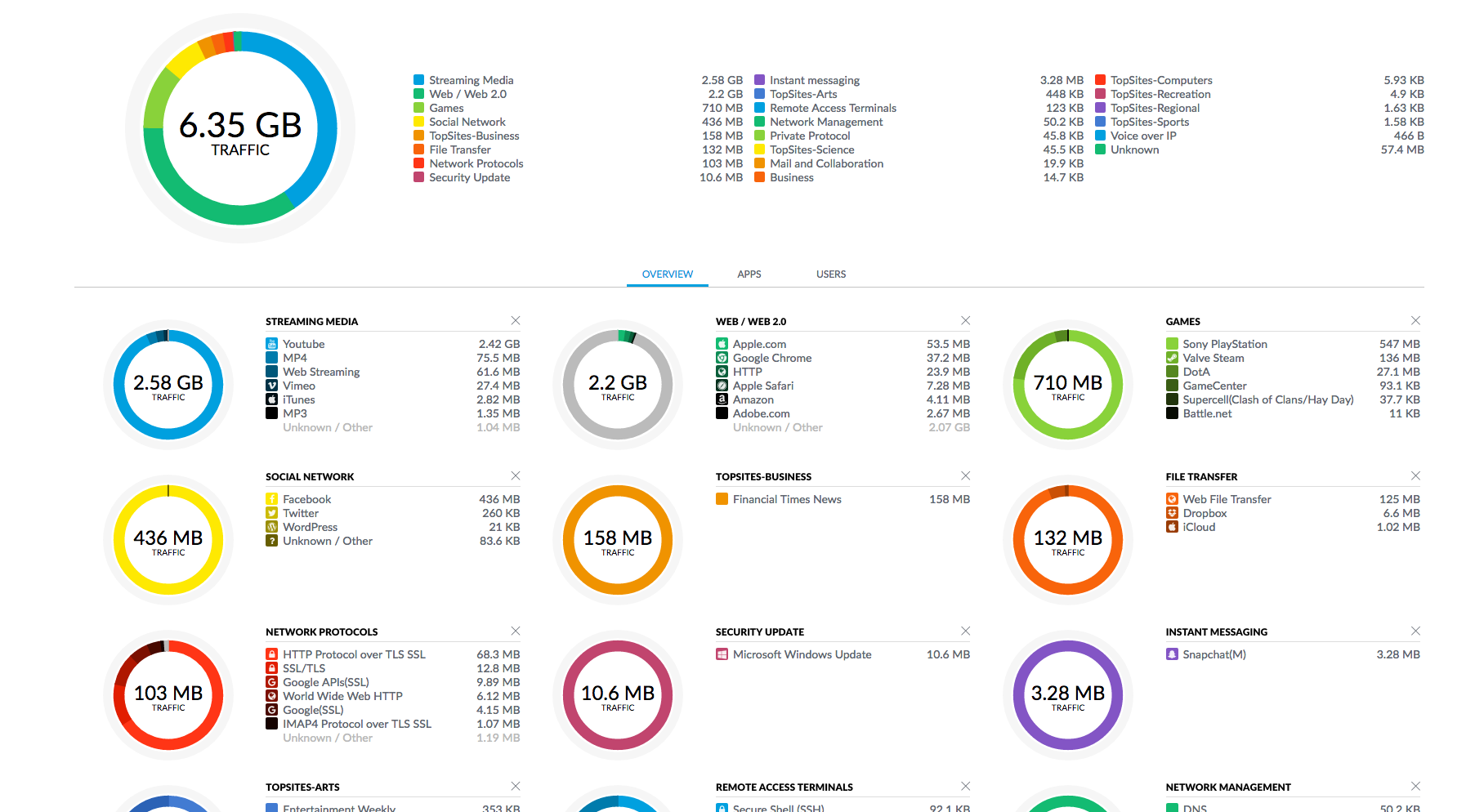1484x812 pixels.
Task: Click the Twitter icon
Action: click(271, 513)
